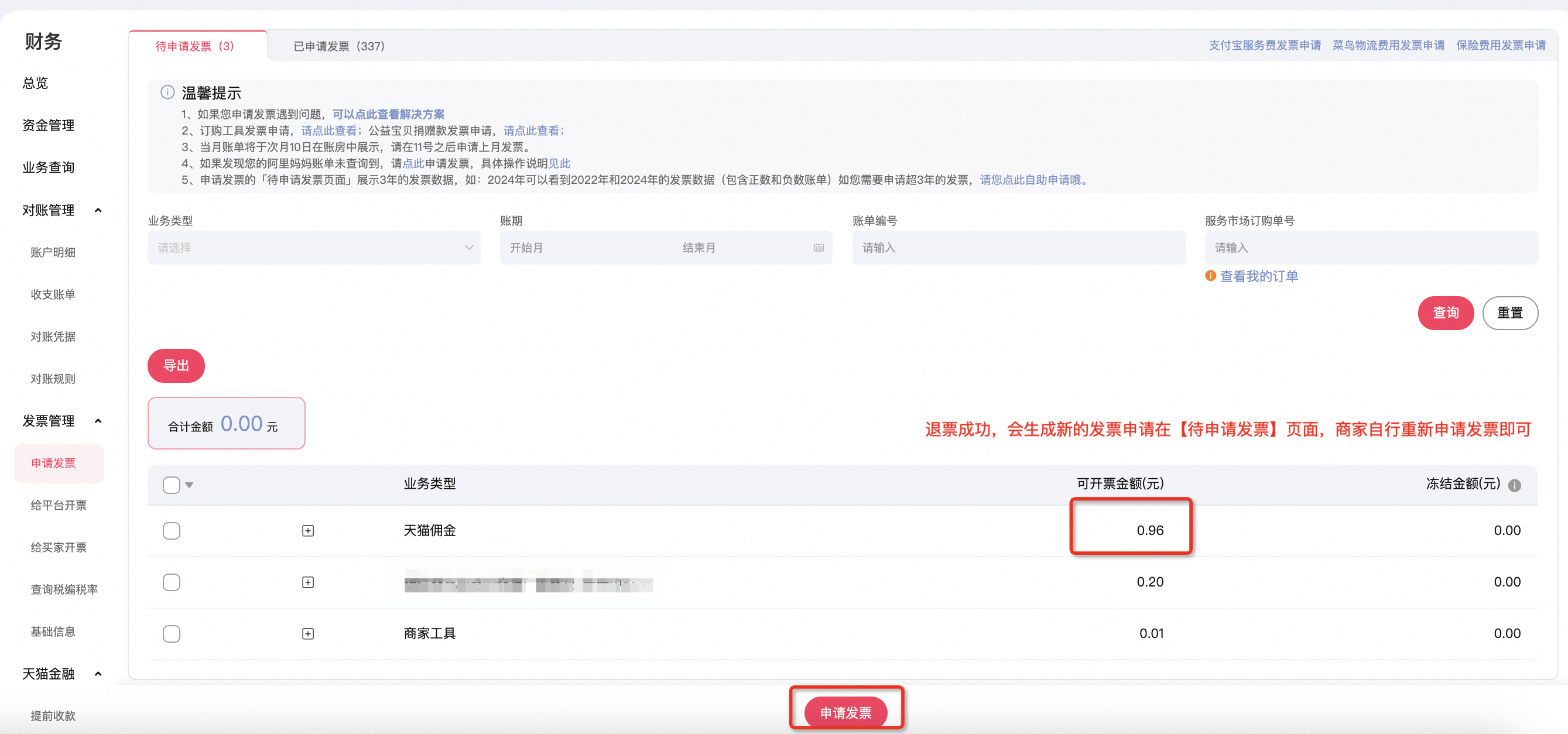Click the info icon beside 温馨提示
The image size is (1568, 734).
pyautogui.click(x=167, y=92)
